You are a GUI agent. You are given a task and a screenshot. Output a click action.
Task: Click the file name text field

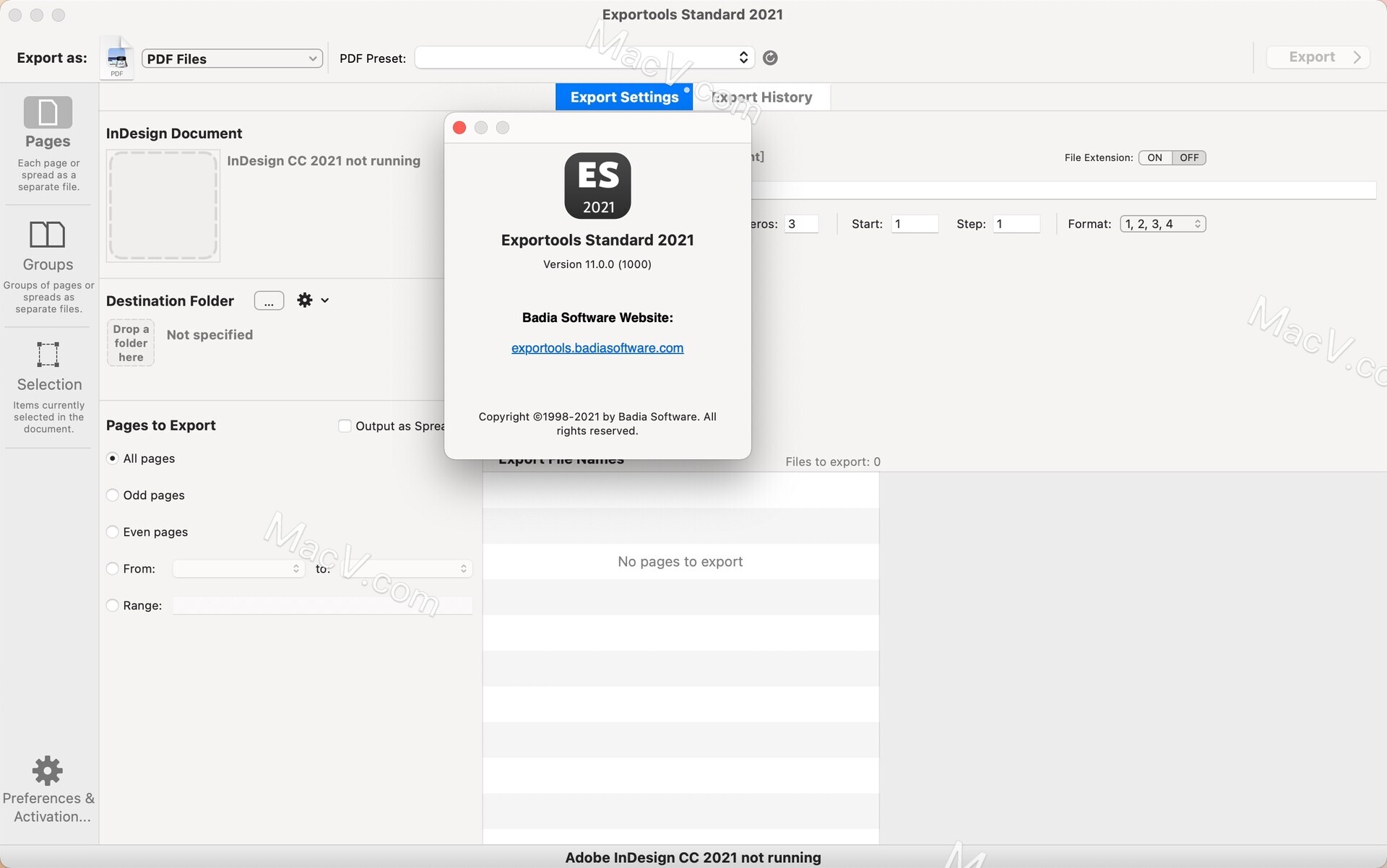pos(1063,190)
